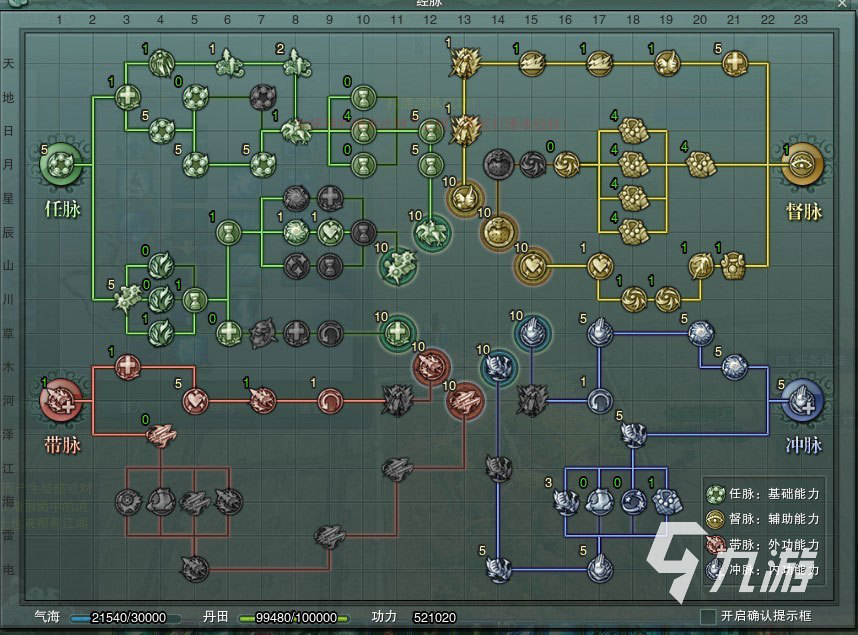Click the blue fist node at level 1
Viewport: 858px width, 635px height.
click(668, 501)
